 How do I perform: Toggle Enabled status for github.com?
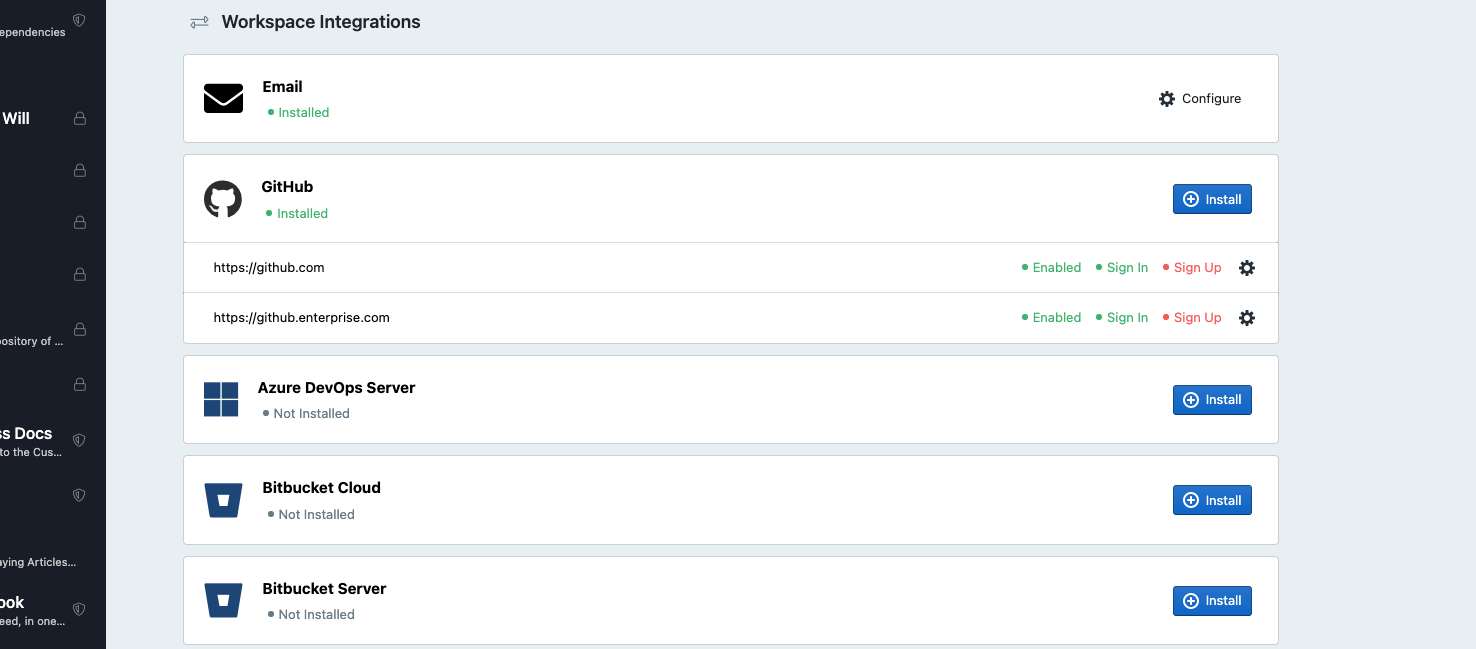pos(1050,267)
